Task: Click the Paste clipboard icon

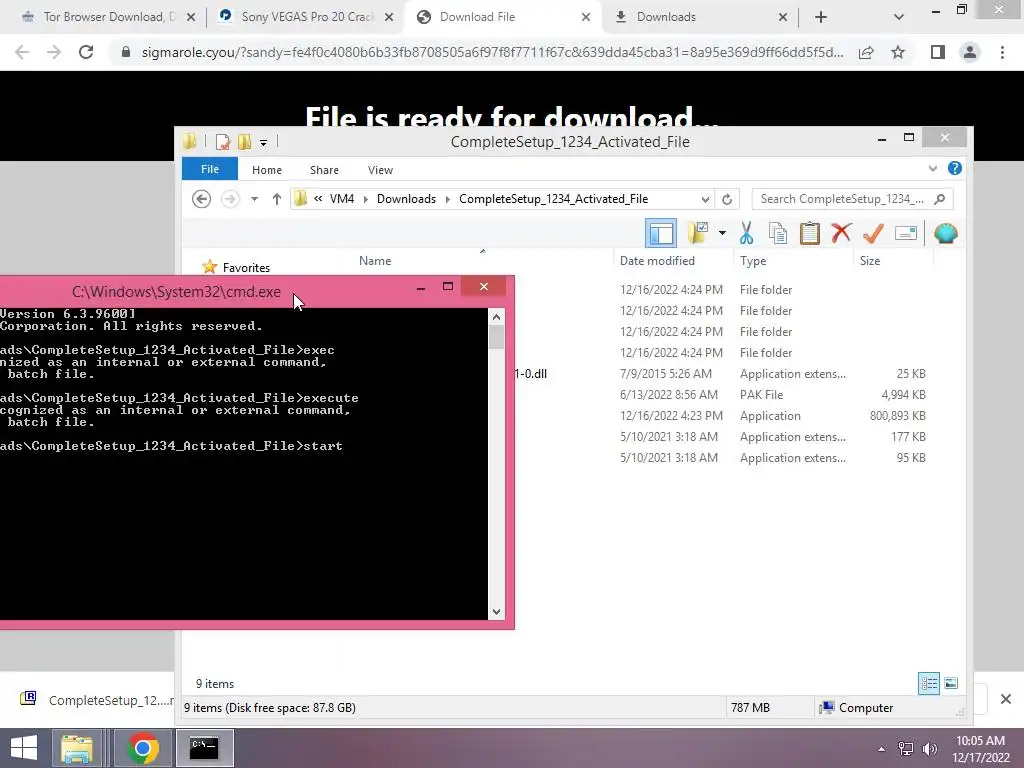Action: pyautogui.click(x=810, y=233)
